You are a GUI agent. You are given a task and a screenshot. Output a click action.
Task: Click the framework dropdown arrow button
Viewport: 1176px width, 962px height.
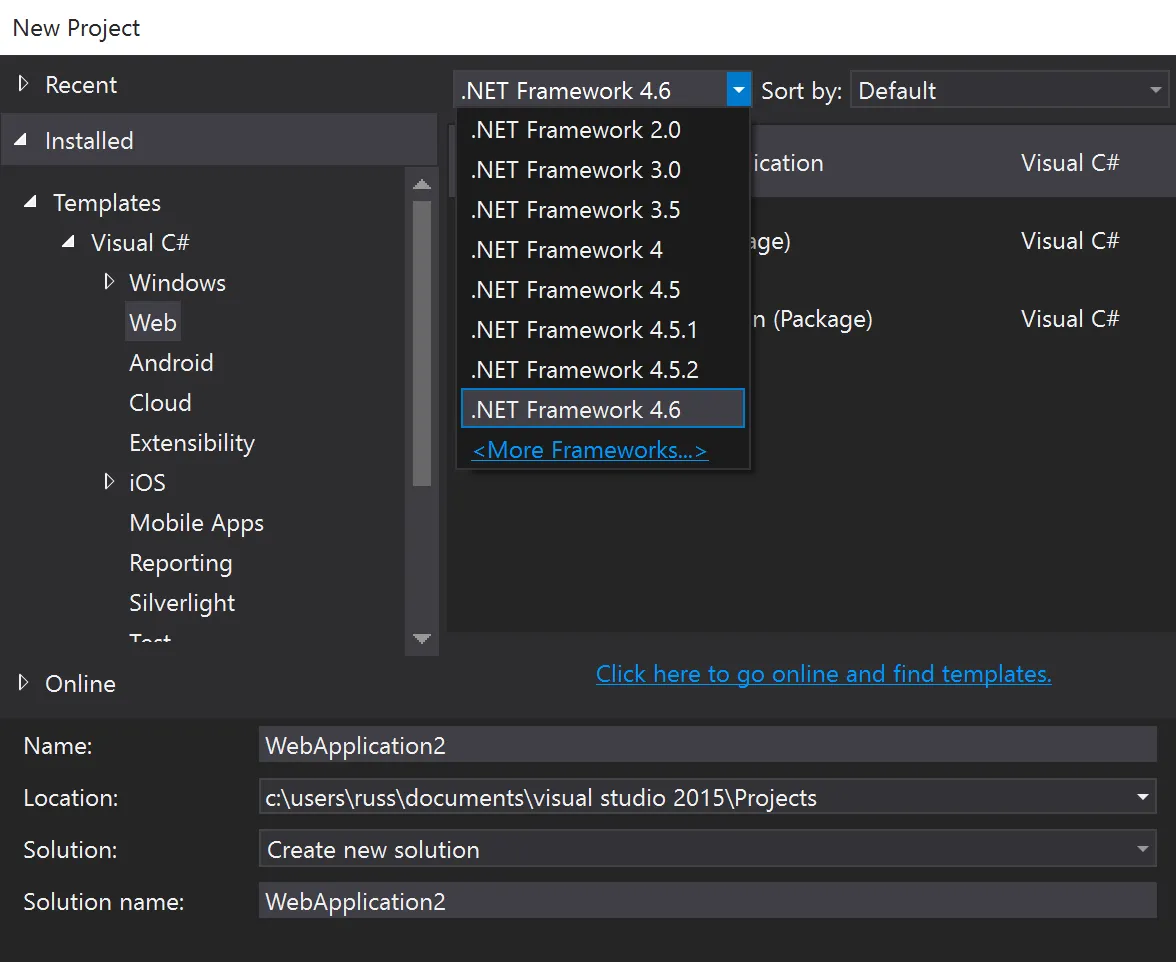point(738,91)
